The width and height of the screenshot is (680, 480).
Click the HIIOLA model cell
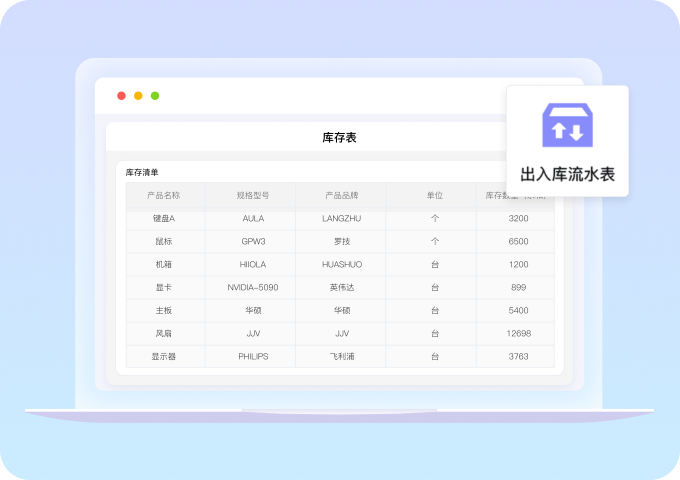pyautogui.click(x=252, y=264)
